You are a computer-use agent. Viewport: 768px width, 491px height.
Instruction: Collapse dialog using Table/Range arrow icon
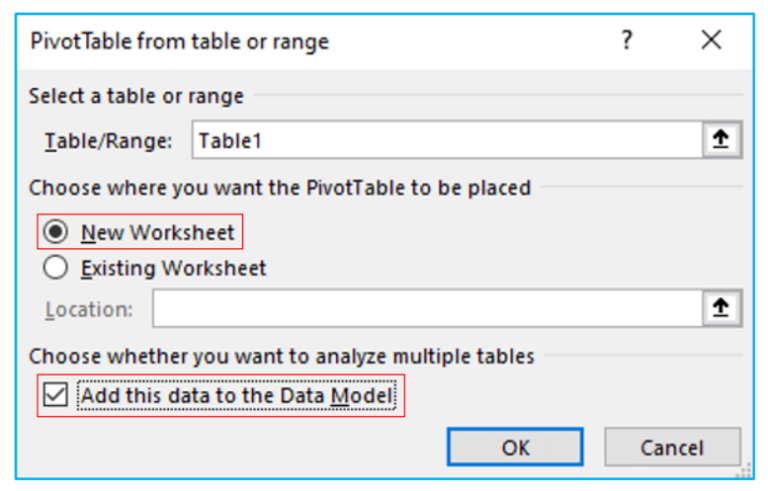(x=720, y=140)
